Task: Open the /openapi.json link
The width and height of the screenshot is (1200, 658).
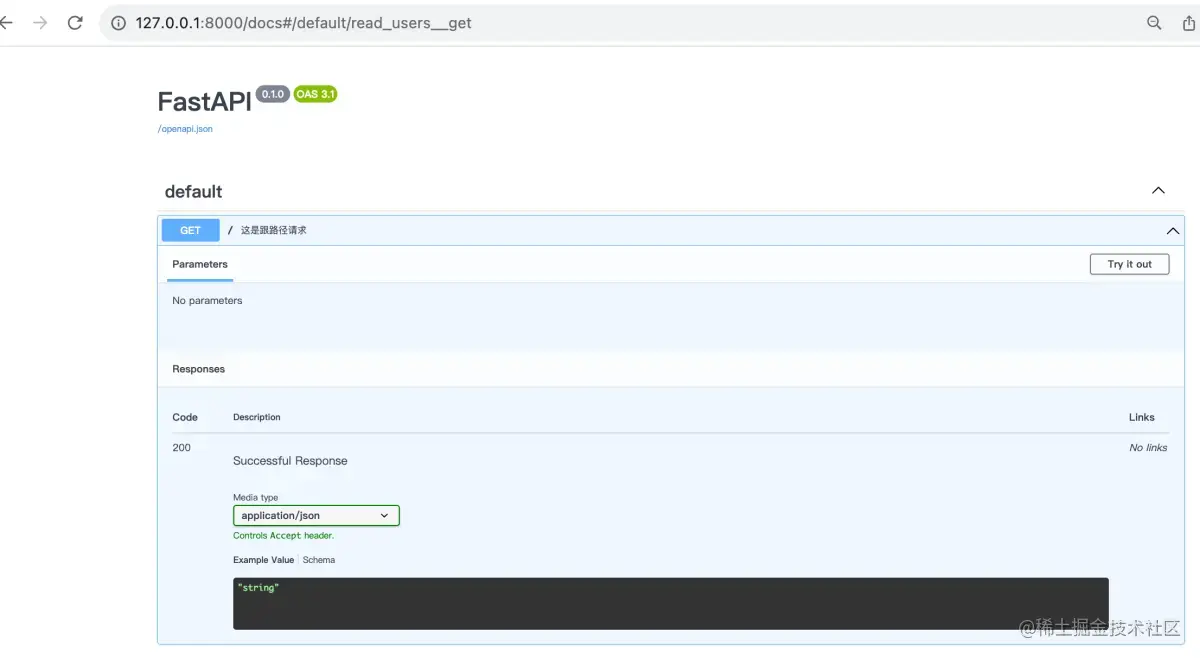Action: 185,129
